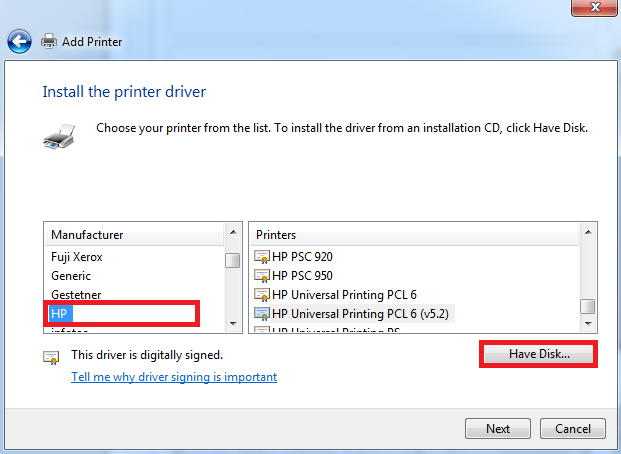Open the Have Disk... dialog
Screen dimensions: 621x454
pos(539,354)
